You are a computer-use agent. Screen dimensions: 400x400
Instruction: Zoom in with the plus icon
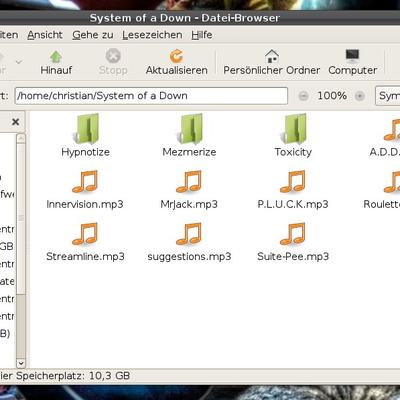tap(359, 96)
